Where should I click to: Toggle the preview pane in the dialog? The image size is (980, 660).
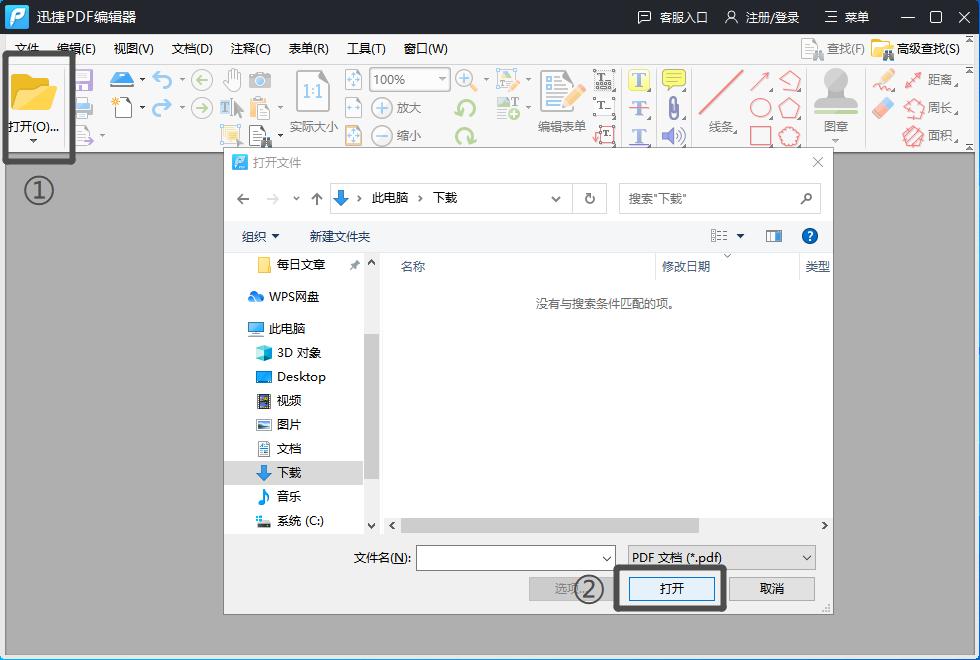pos(772,236)
